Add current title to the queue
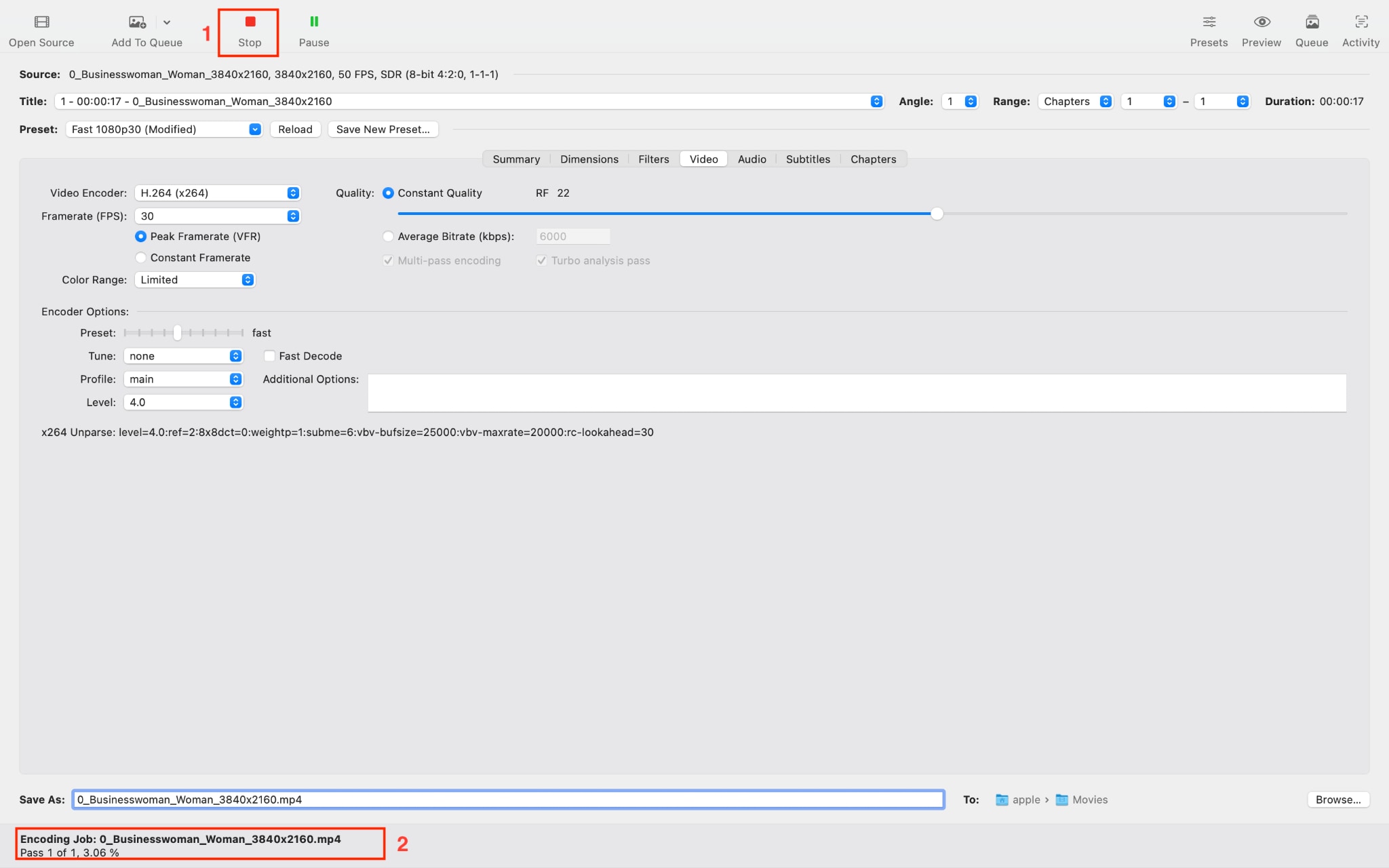Screen dimensions: 1389x868 (145, 29)
